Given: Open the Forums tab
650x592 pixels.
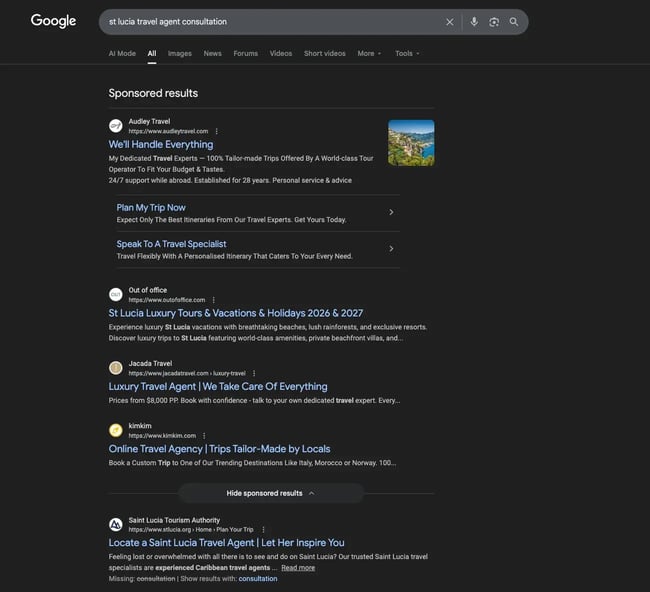Looking at the screenshot, I should tap(245, 53).
